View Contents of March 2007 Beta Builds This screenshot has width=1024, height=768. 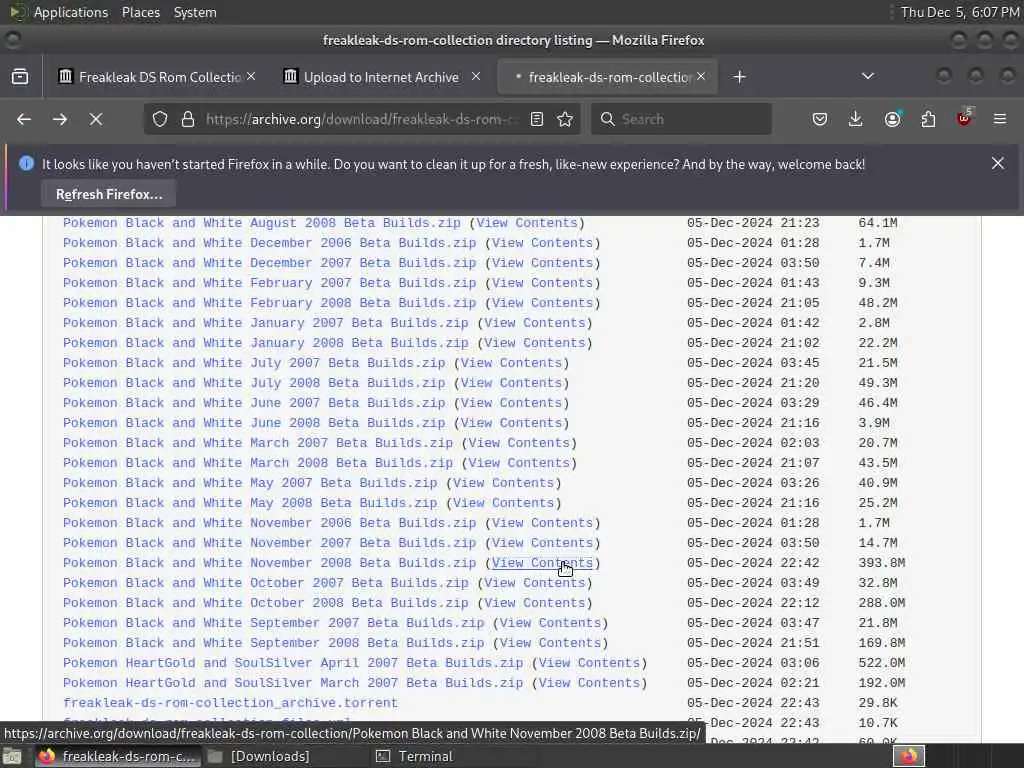pos(519,443)
